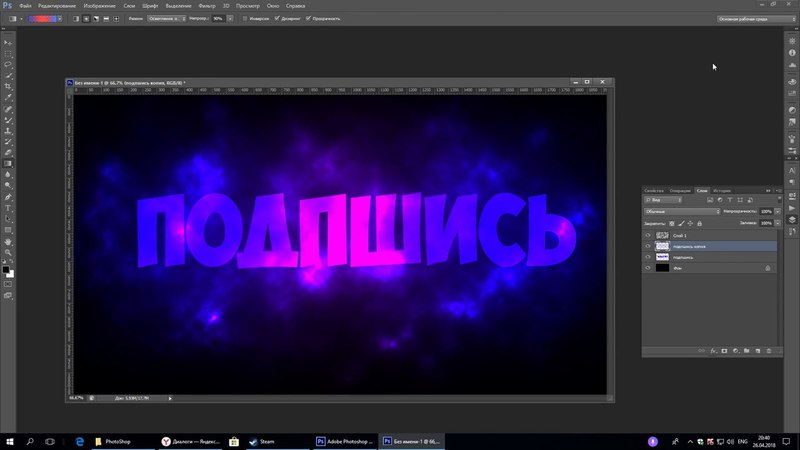Click the gradient preview swatch

coord(44,18)
